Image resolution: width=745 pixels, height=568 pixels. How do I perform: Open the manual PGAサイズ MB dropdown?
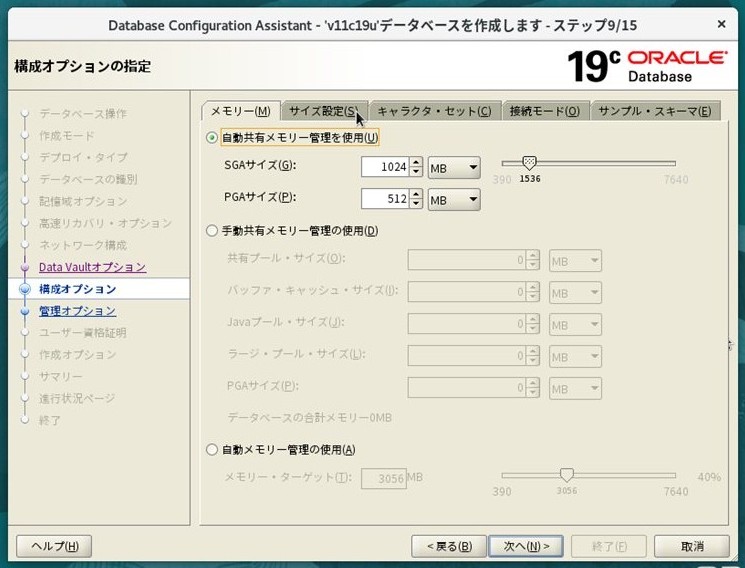pos(575,388)
